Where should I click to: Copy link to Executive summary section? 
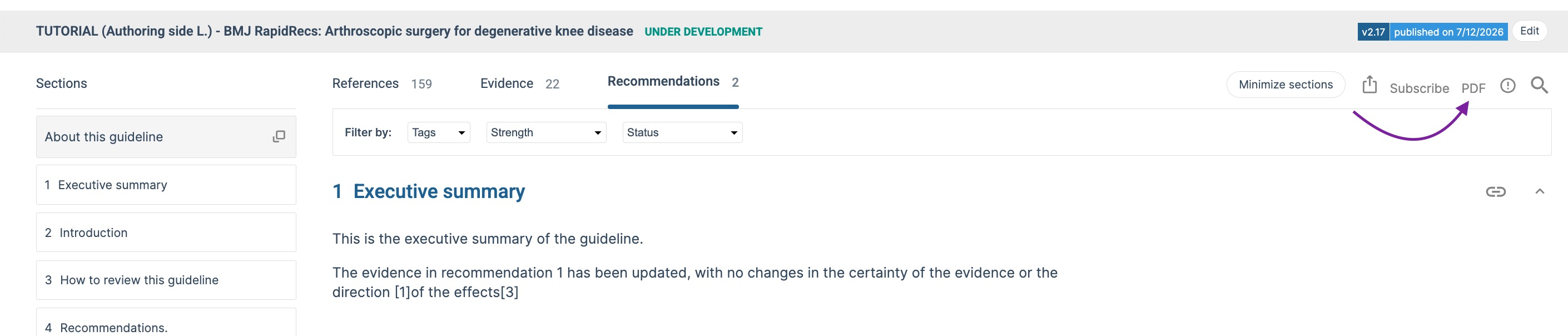1496,192
